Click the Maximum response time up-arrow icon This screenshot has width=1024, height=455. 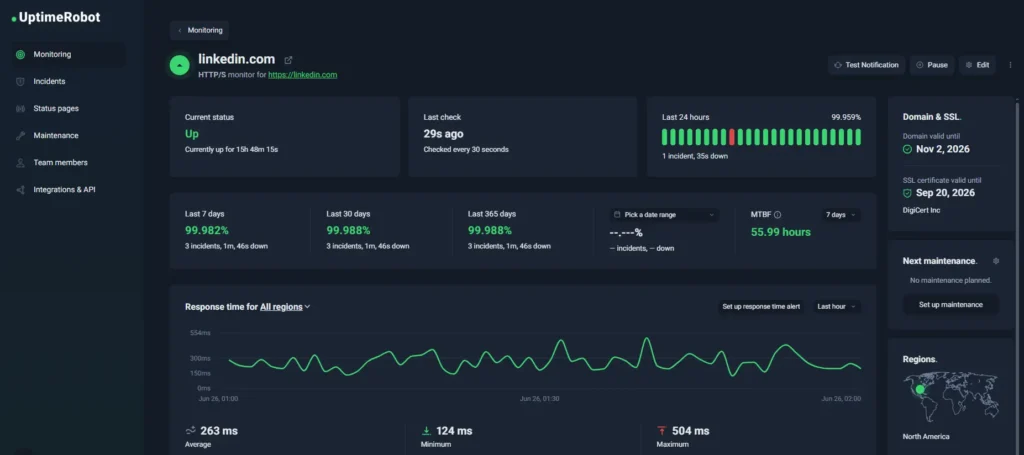click(x=662, y=431)
